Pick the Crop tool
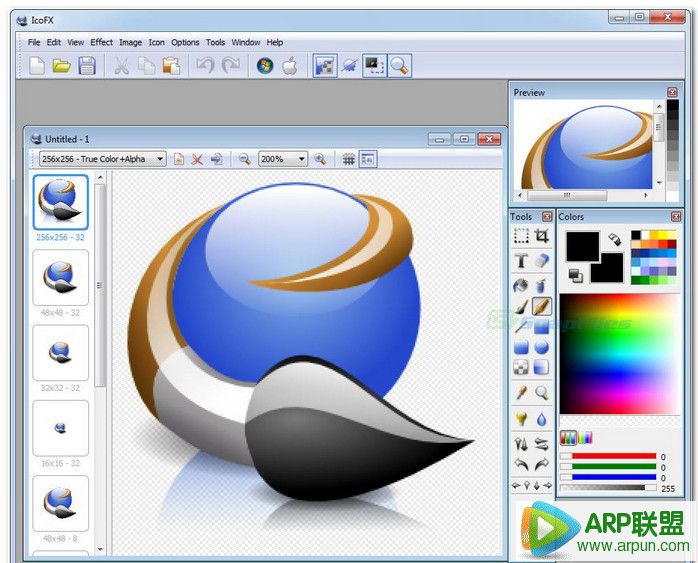Viewport: 698px width, 563px height. pyautogui.click(x=541, y=236)
